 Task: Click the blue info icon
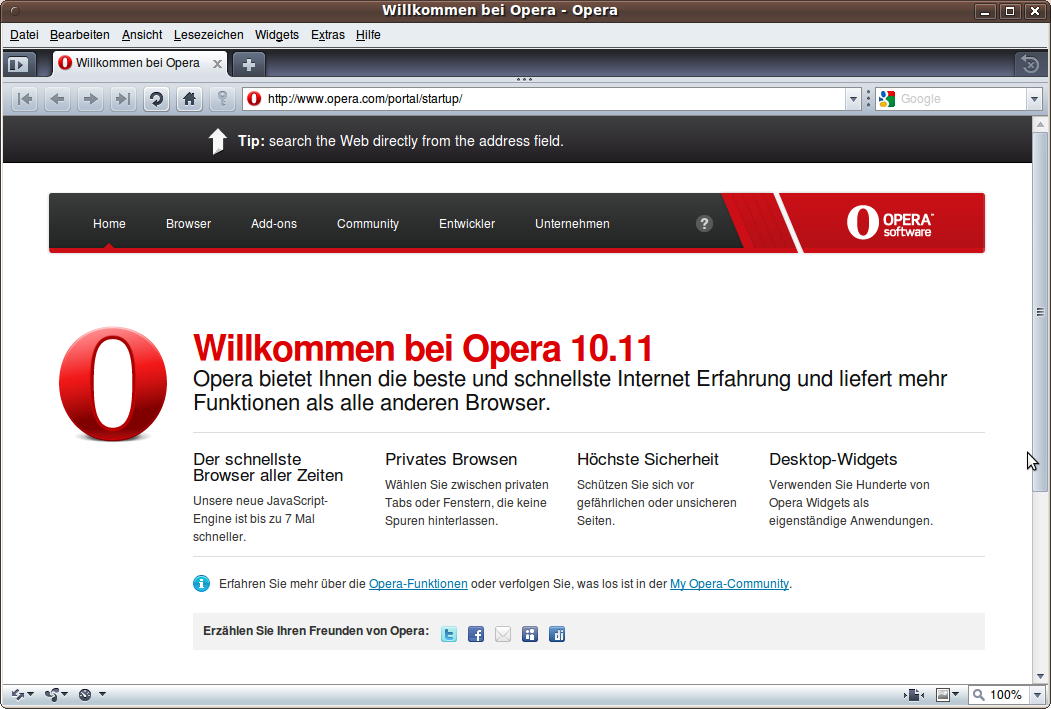[201, 584]
